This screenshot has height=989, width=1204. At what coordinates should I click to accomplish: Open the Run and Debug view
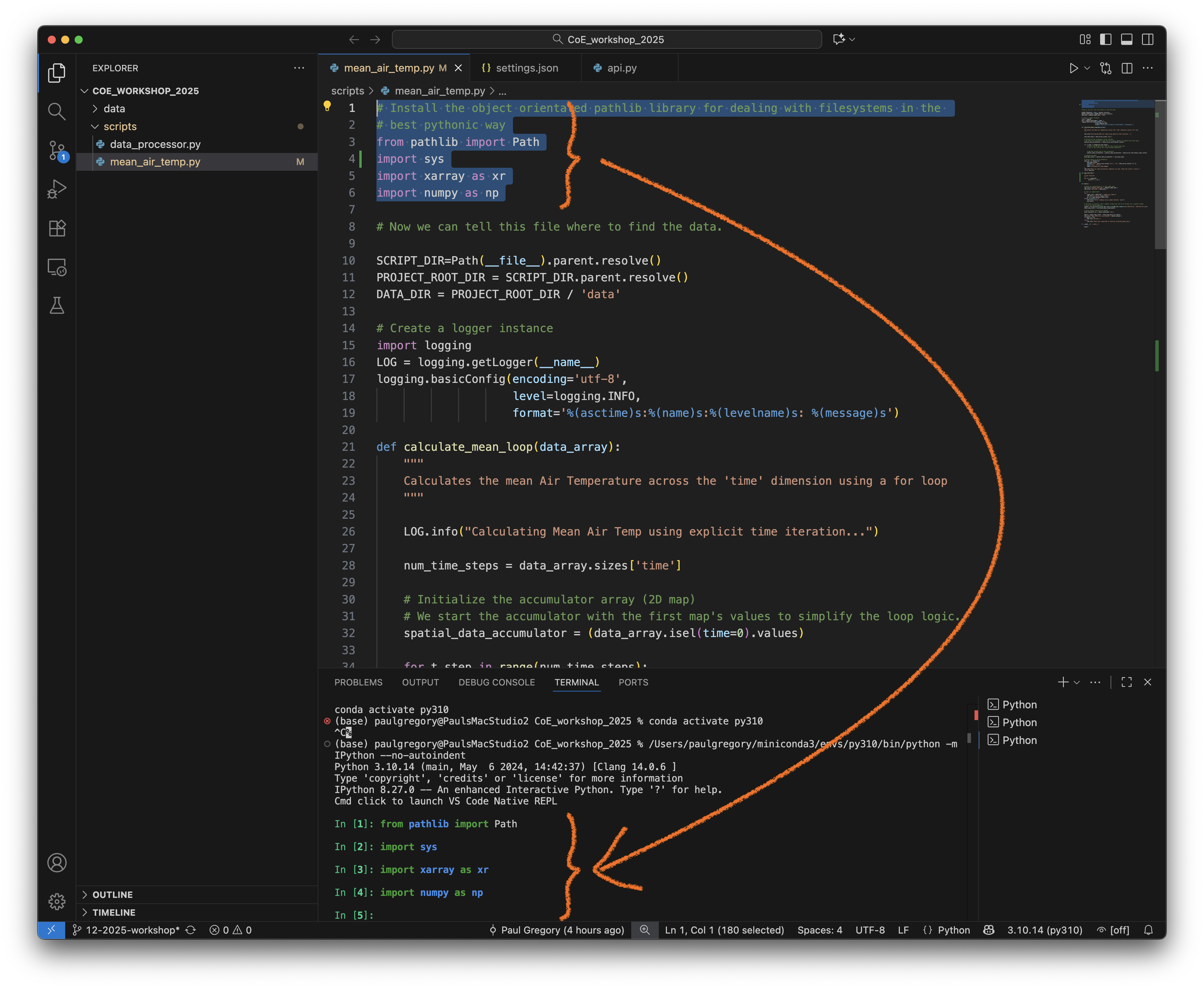pyautogui.click(x=56, y=189)
